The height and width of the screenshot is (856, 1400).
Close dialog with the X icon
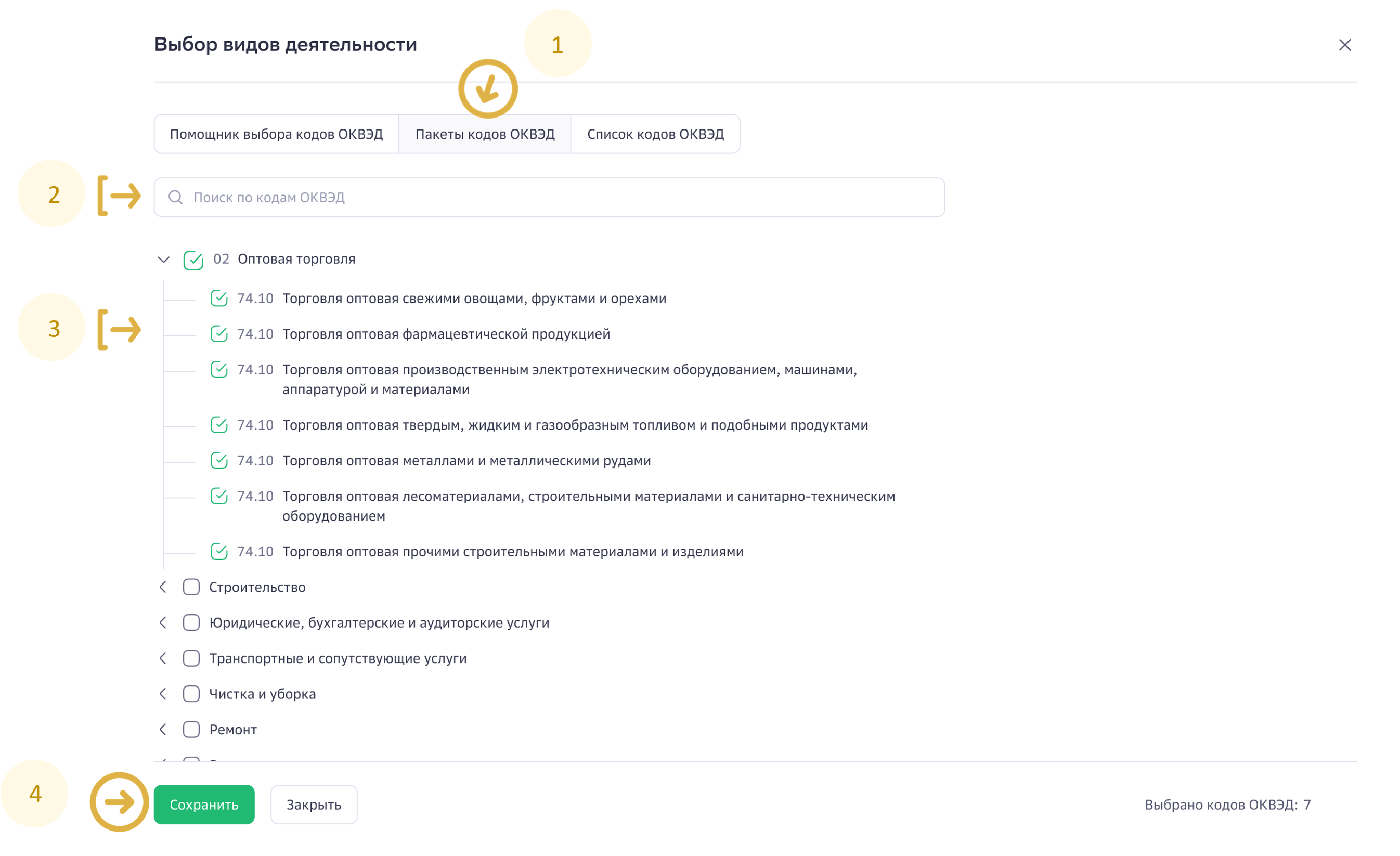(x=1344, y=45)
